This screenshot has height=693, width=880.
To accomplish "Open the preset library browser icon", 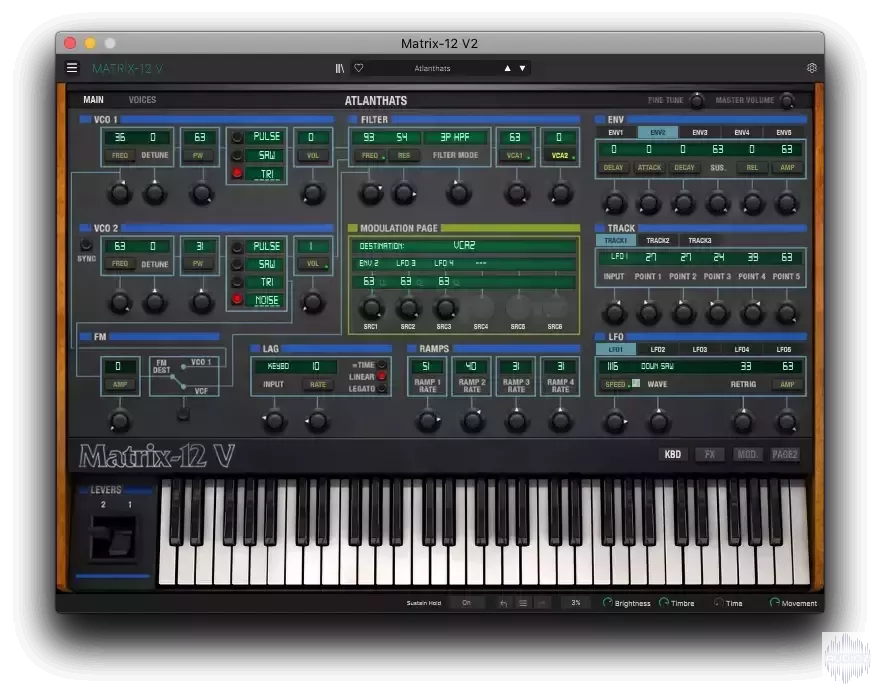I will click(x=340, y=68).
